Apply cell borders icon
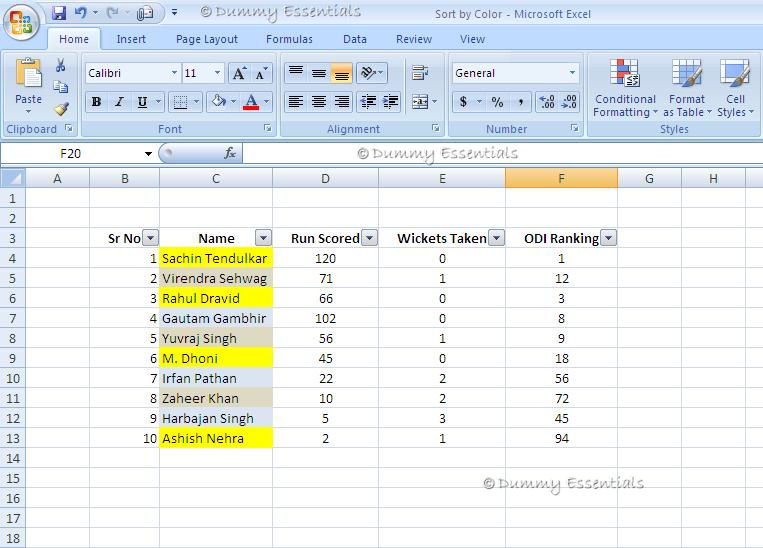The height and width of the screenshot is (548, 763). coord(180,102)
